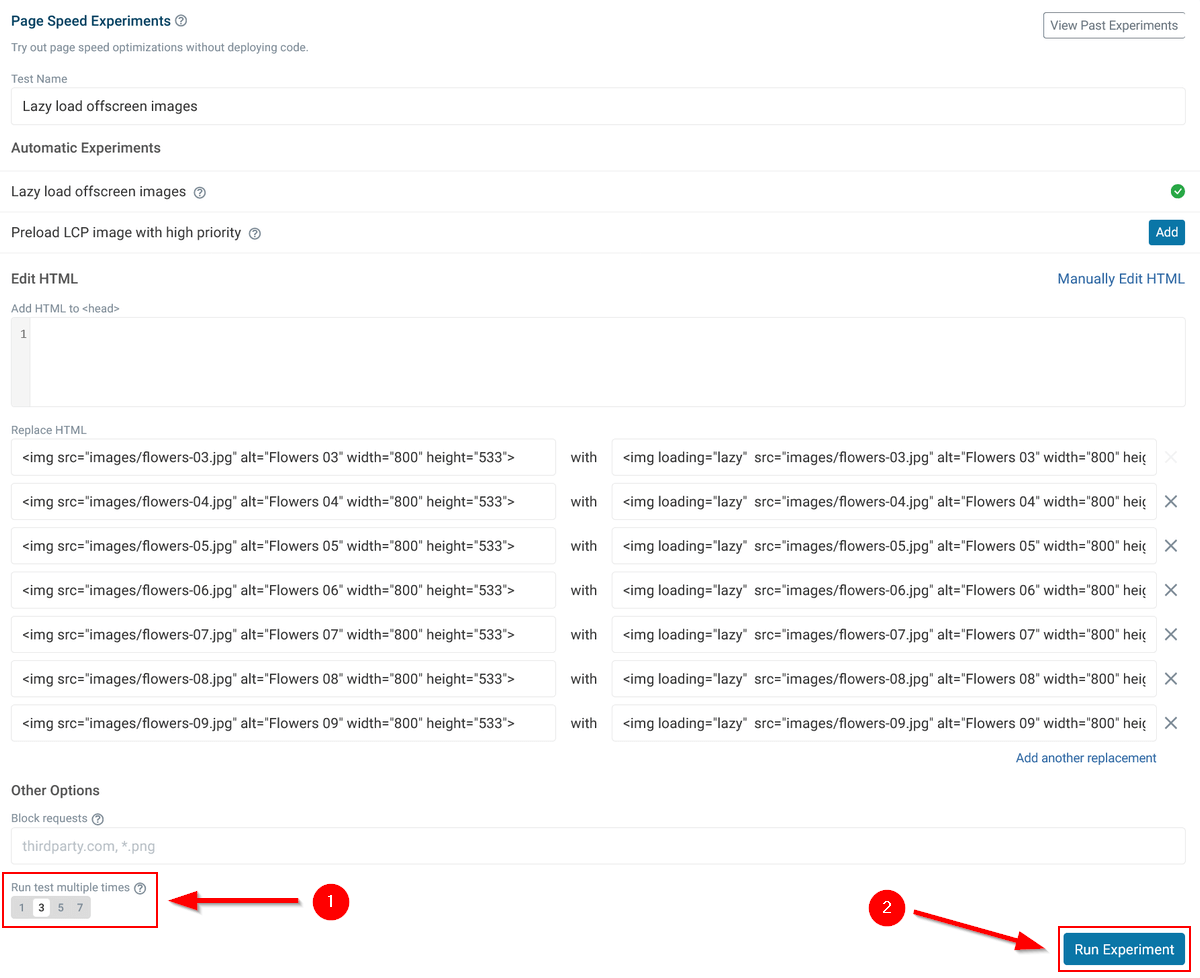This screenshot has width=1200, height=978.
Task: Click flowers-07 original HTML field
Action: pyautogui.click(x=283, y=635)
